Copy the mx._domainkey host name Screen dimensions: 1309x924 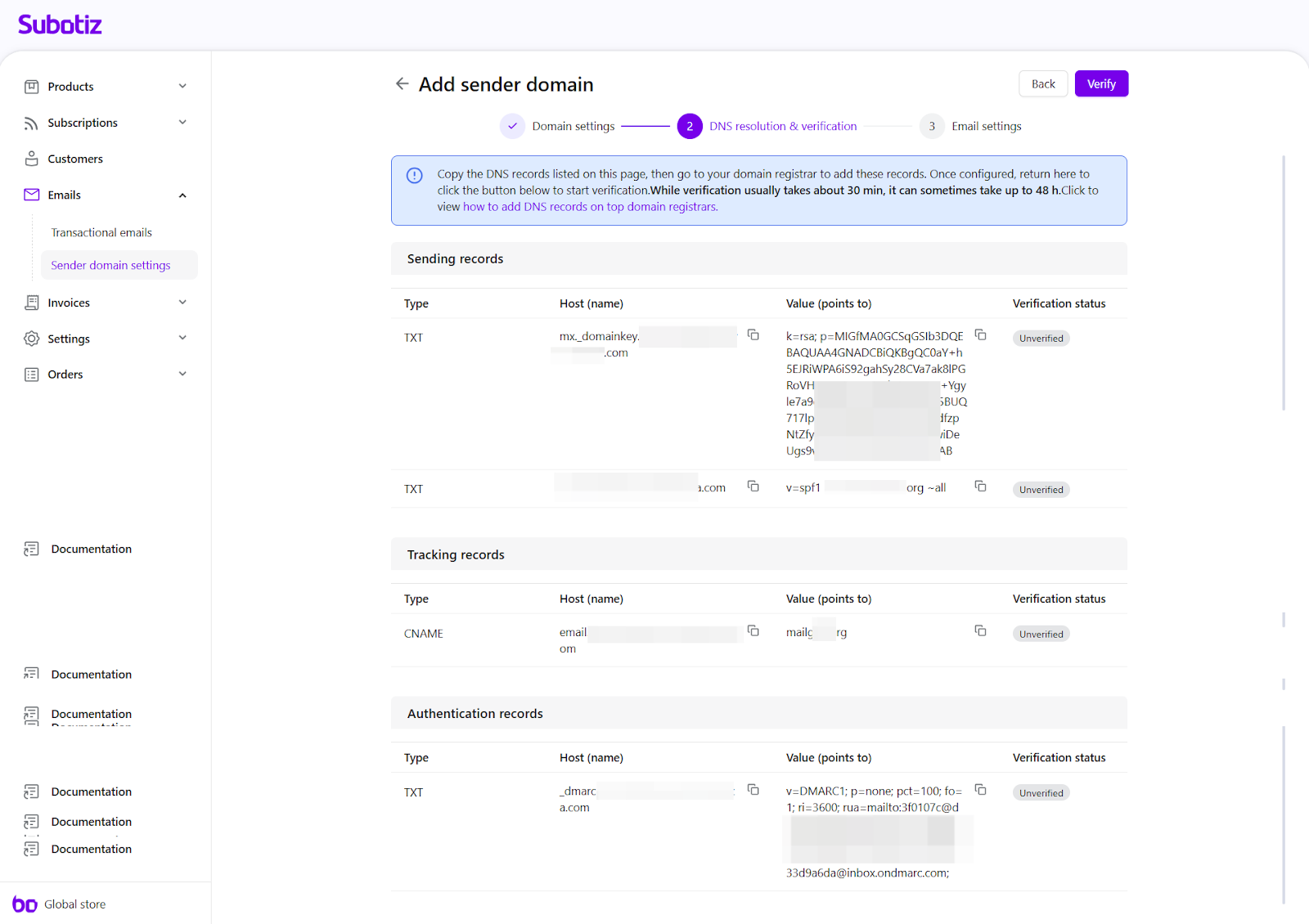tap(753, 335)
